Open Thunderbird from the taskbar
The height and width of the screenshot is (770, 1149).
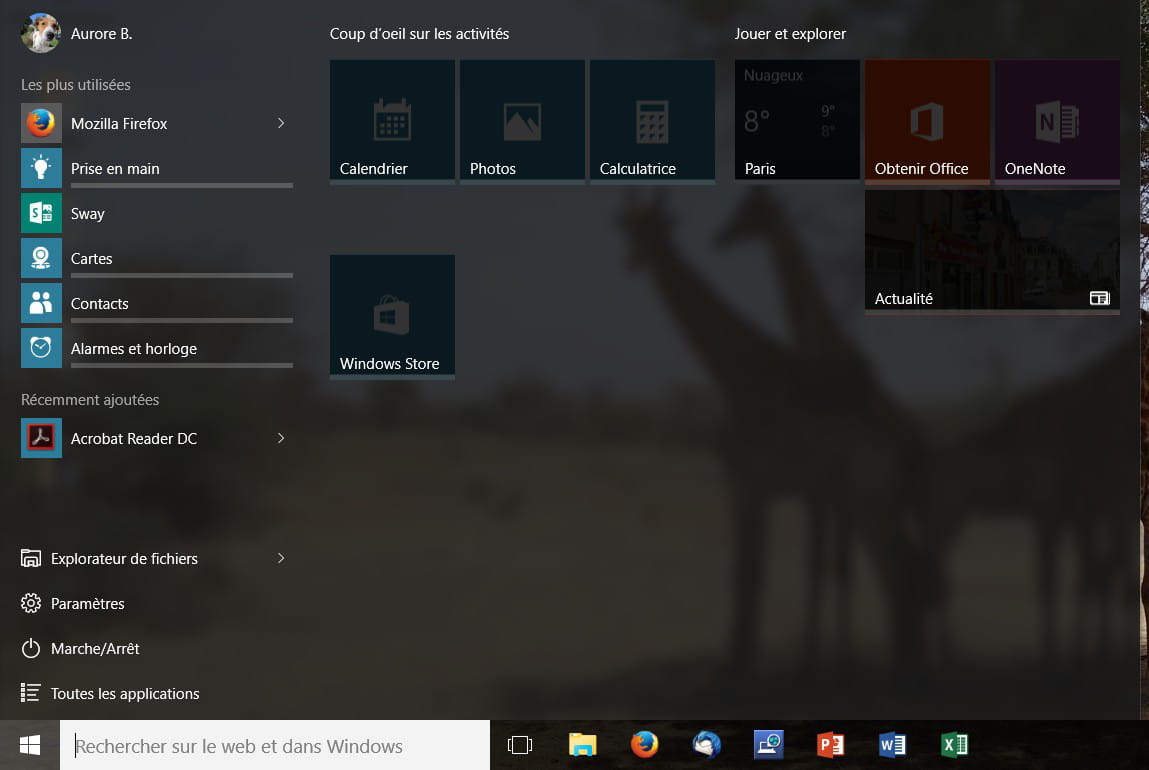(x=706, y=744)
